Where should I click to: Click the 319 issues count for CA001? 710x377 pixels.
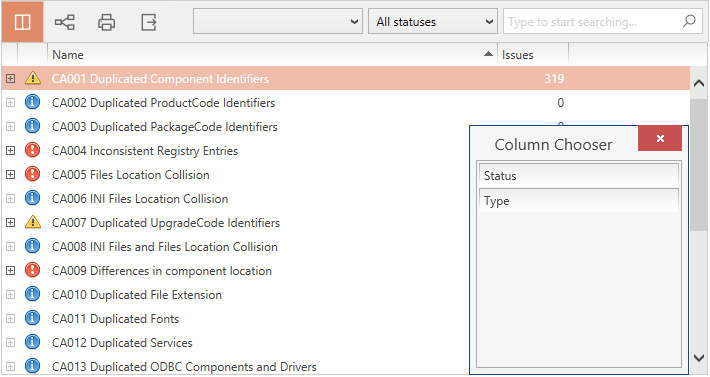pos(554,79)
